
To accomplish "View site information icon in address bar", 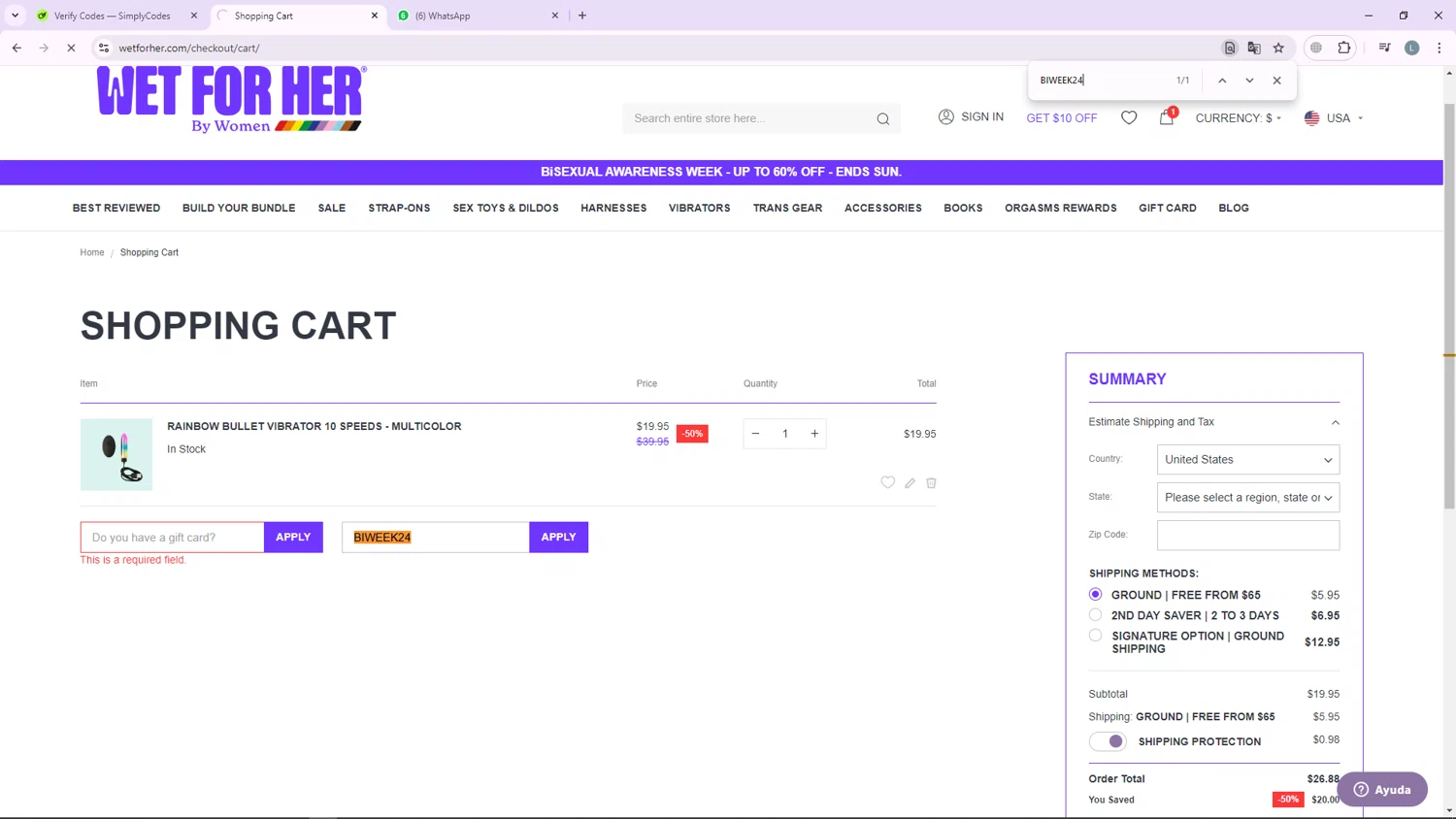I will [104, 48].
